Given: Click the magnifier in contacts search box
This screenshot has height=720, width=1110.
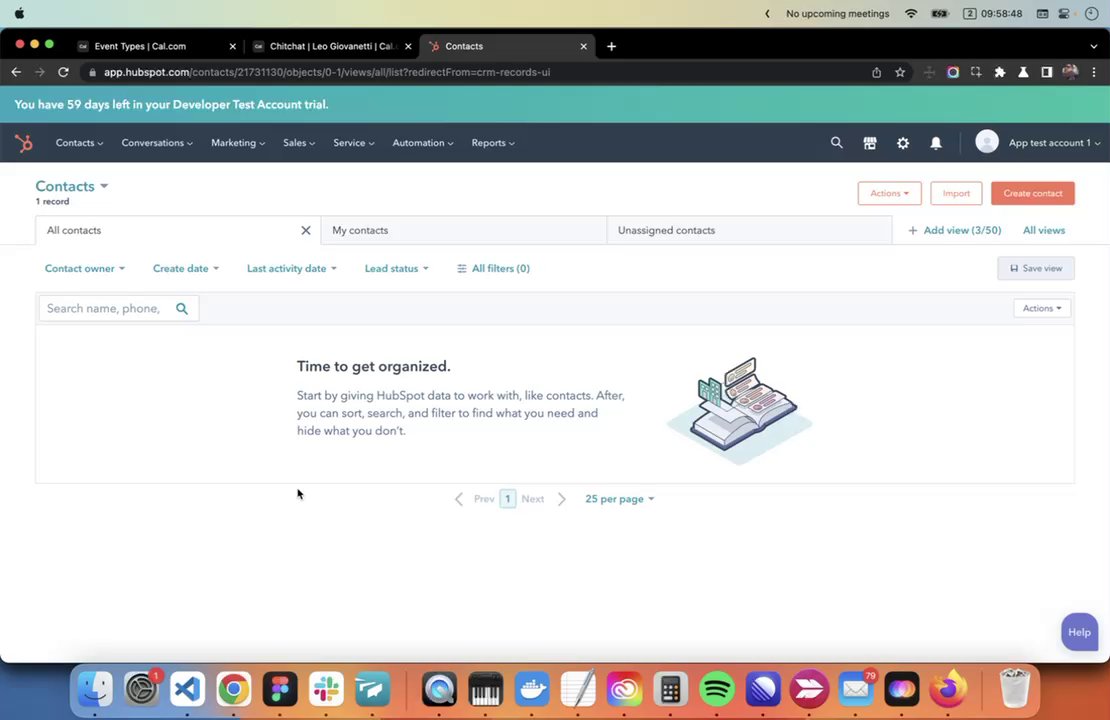Looking at the screenshot, I should (x=182, y=309).
